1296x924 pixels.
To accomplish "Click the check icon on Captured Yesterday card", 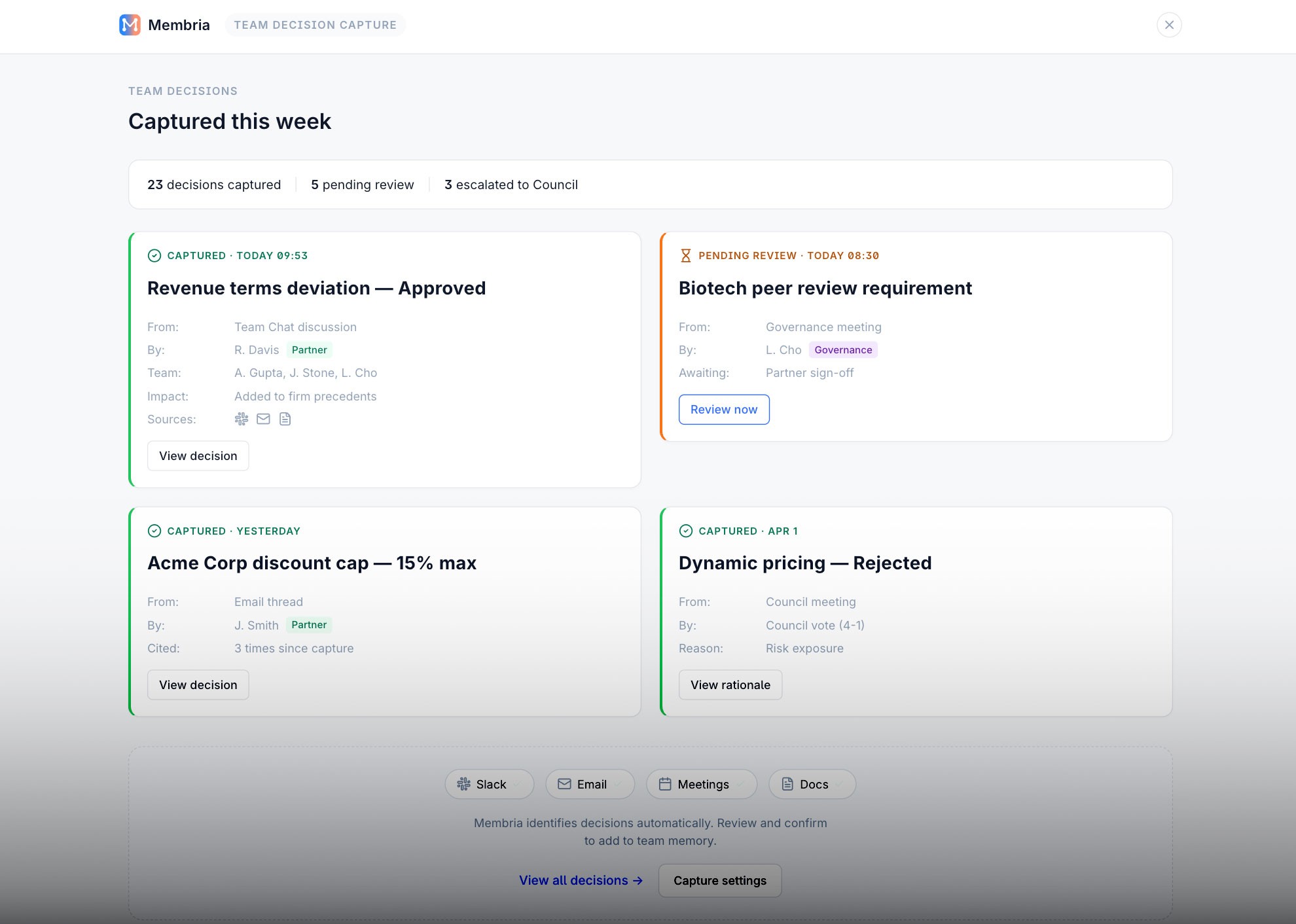I will coord(154,531).
